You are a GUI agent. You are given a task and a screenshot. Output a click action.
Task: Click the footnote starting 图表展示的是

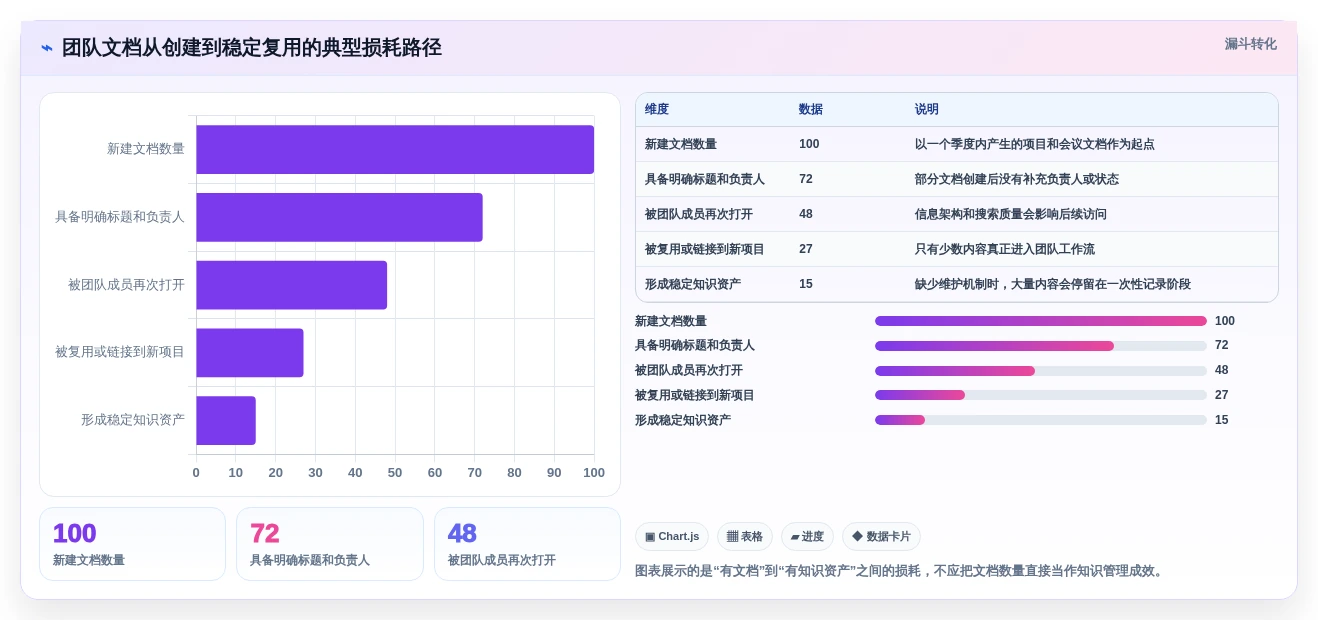click(900, 571)
